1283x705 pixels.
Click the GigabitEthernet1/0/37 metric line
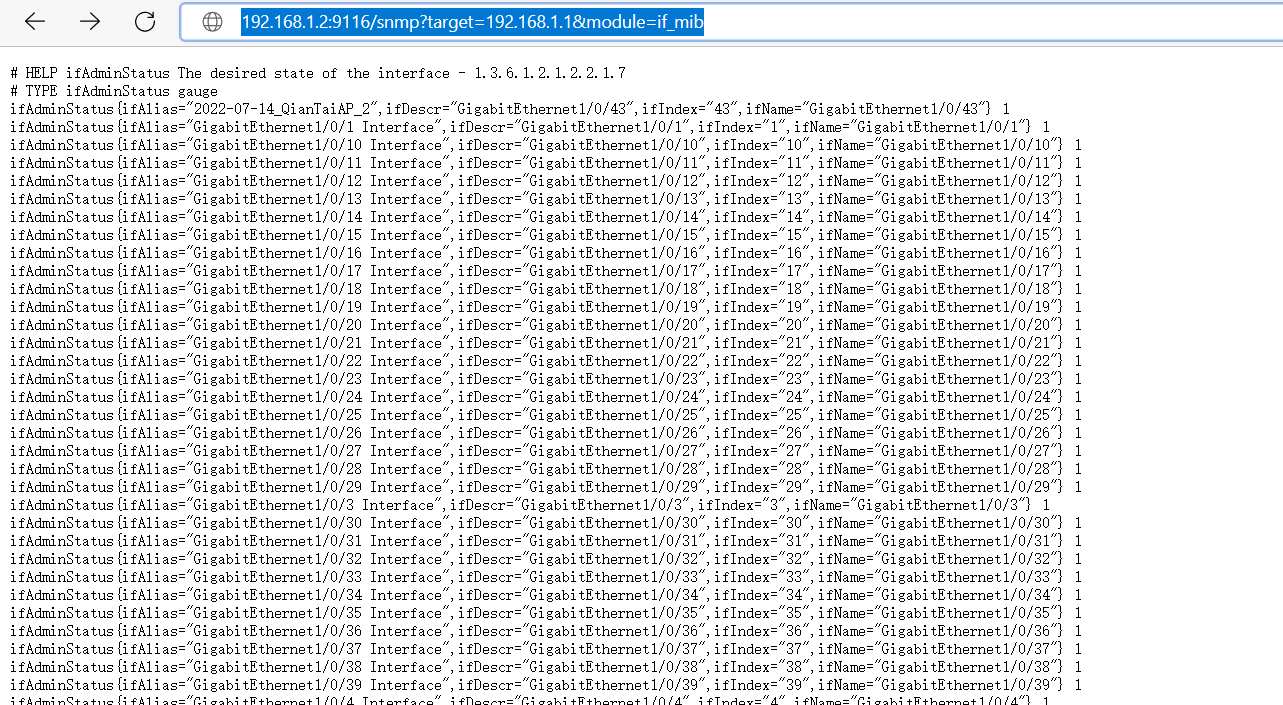click(546, 649)
